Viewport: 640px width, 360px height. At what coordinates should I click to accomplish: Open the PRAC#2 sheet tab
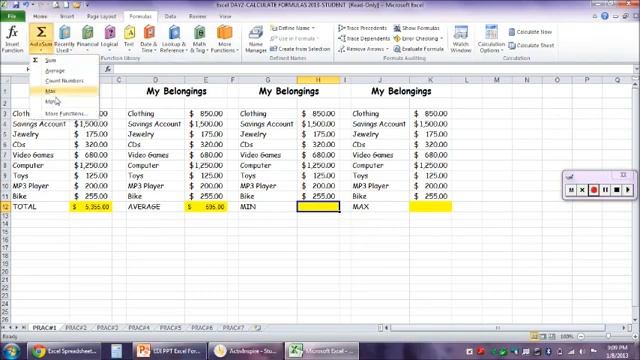click(x=76, y=328)
